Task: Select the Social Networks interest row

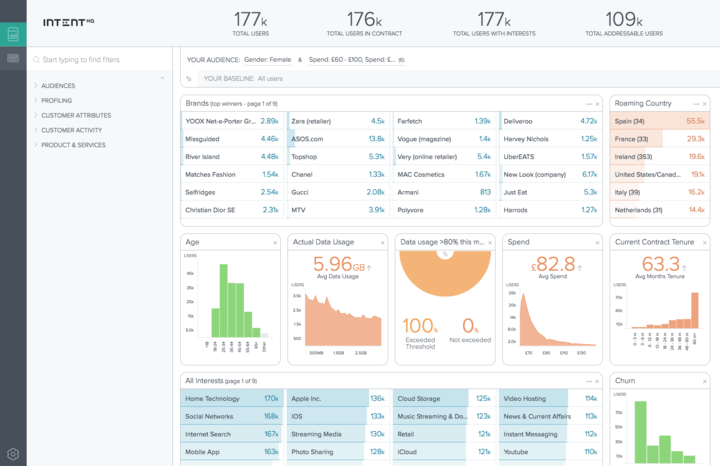Action: pyautogui.click(x=232, y=416)
